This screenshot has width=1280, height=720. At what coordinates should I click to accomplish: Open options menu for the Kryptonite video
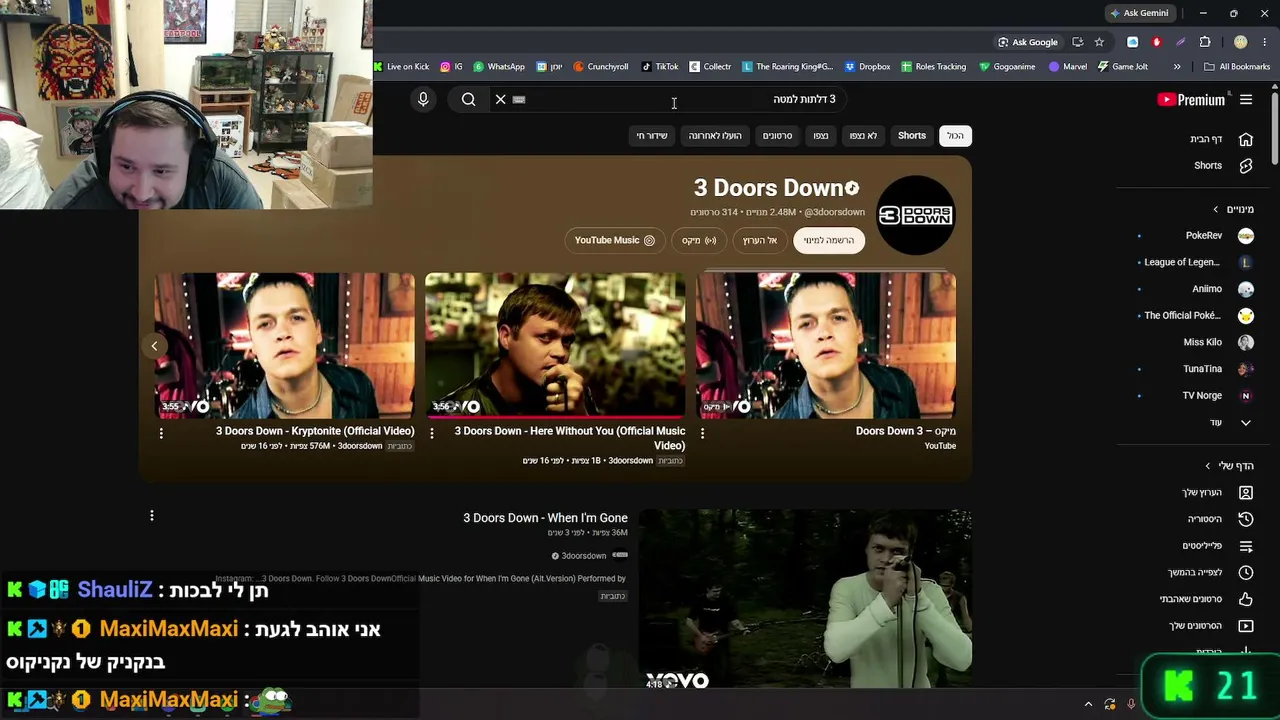[x=161, y=433]
